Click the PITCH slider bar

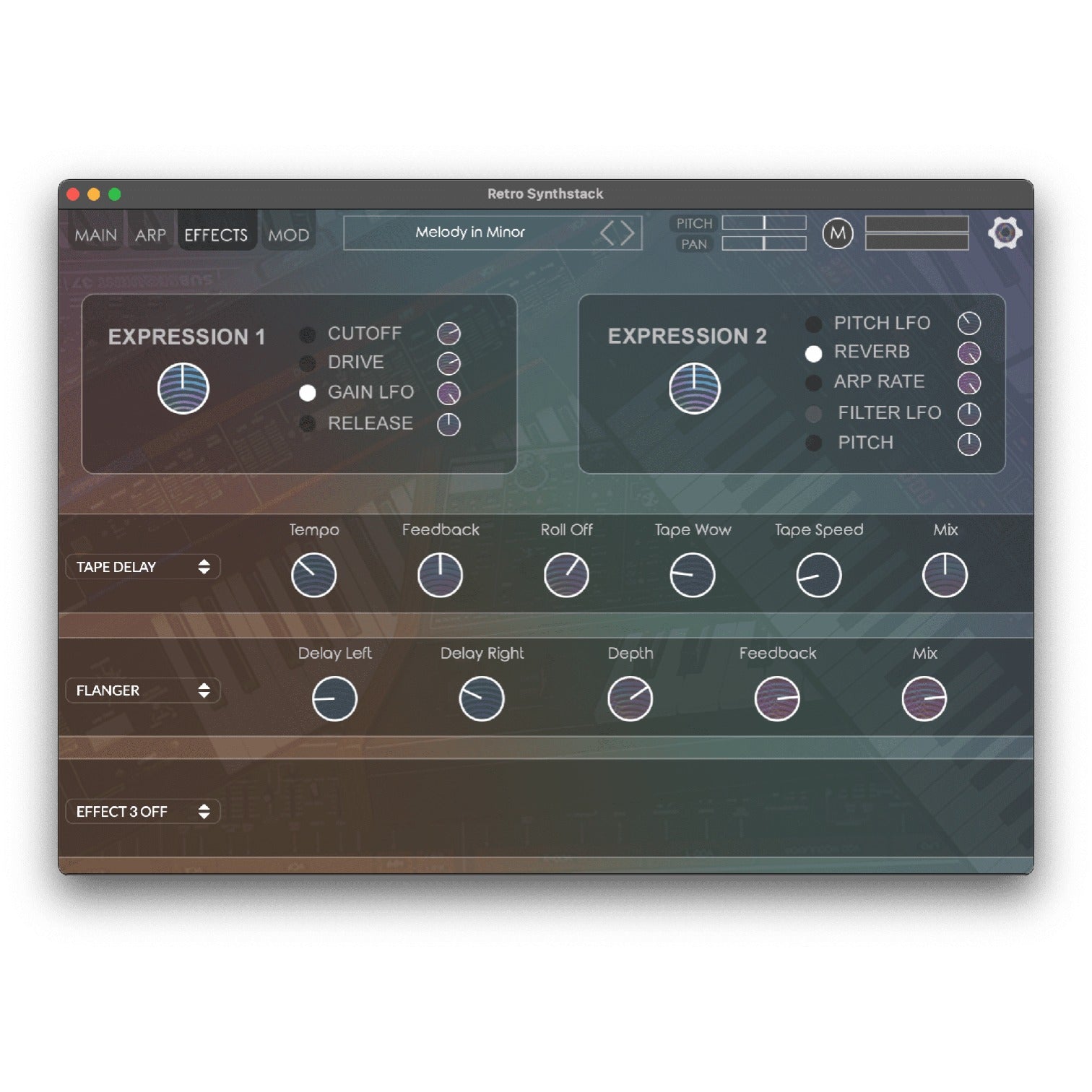[x=764, y=222]
